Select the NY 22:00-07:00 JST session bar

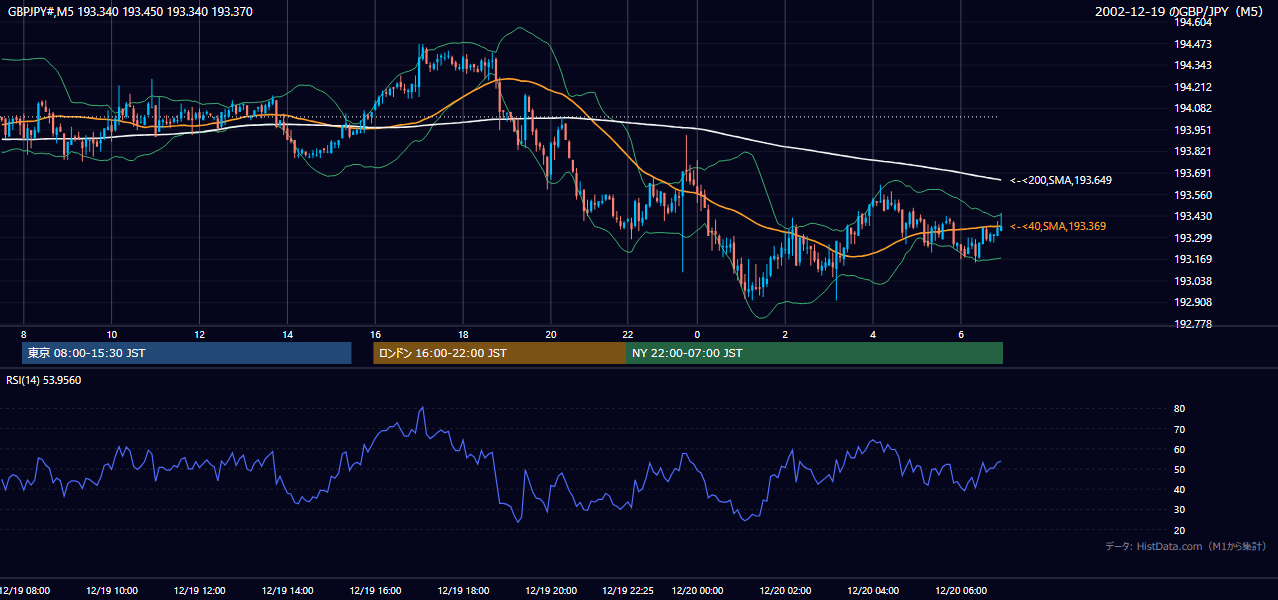coord(814,353)
